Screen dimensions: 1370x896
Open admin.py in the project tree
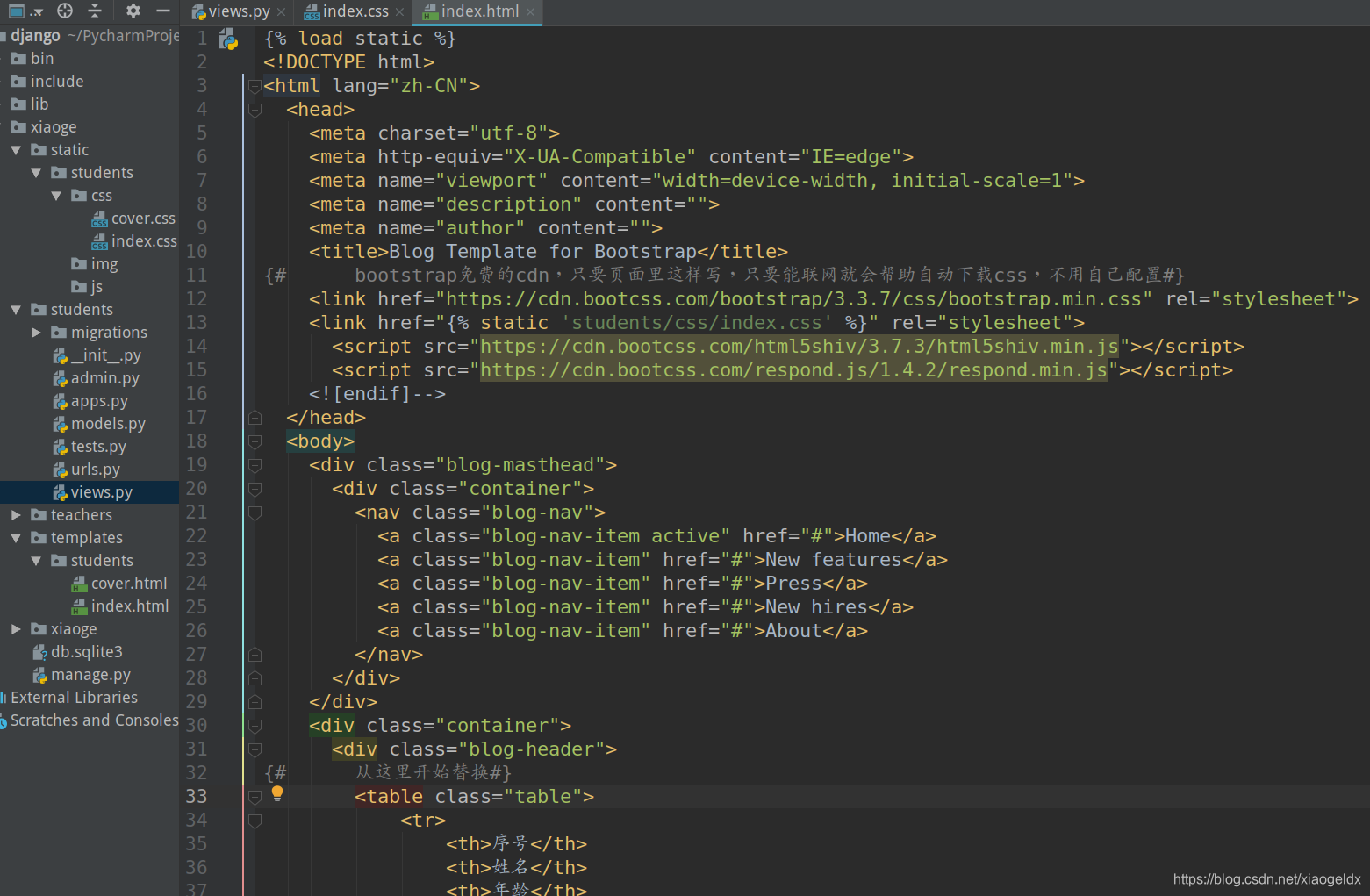click(x=96, y=378)
